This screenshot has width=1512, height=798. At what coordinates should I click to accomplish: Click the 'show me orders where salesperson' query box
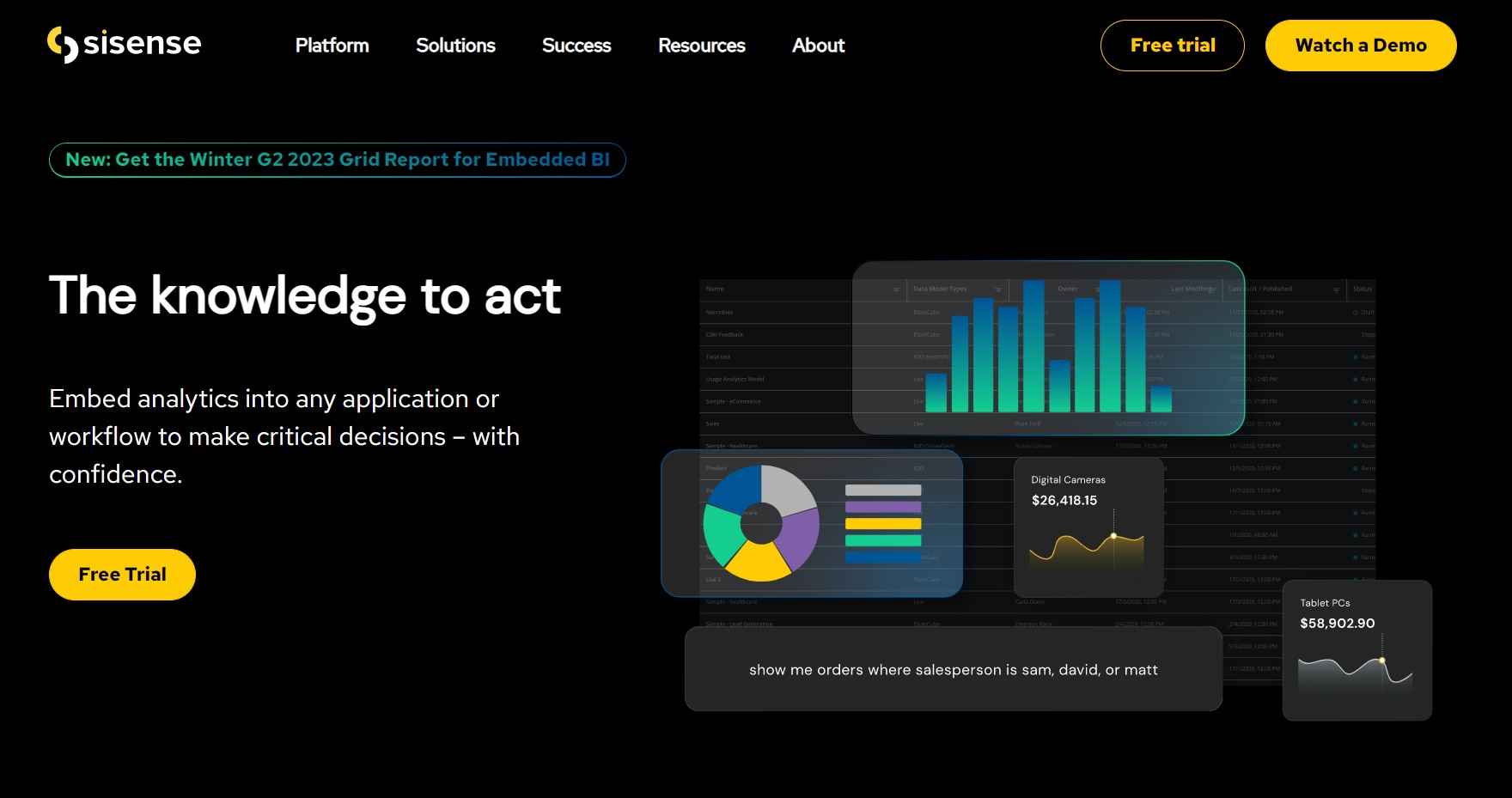coord(954,669)
